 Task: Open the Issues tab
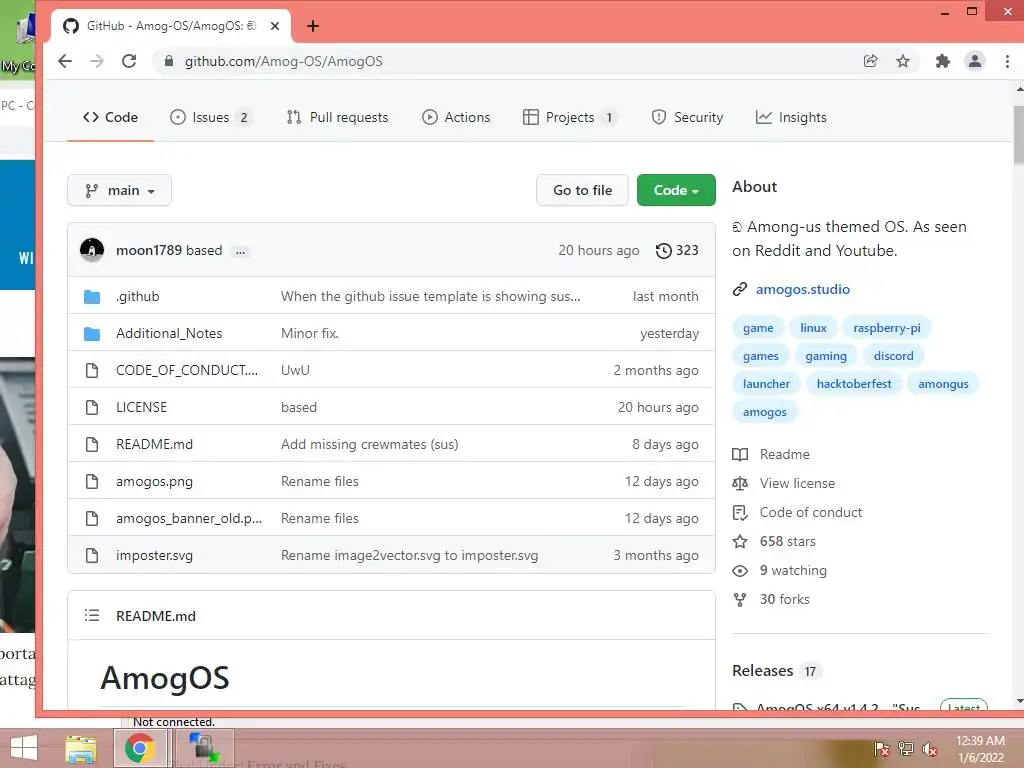(212, 118)
